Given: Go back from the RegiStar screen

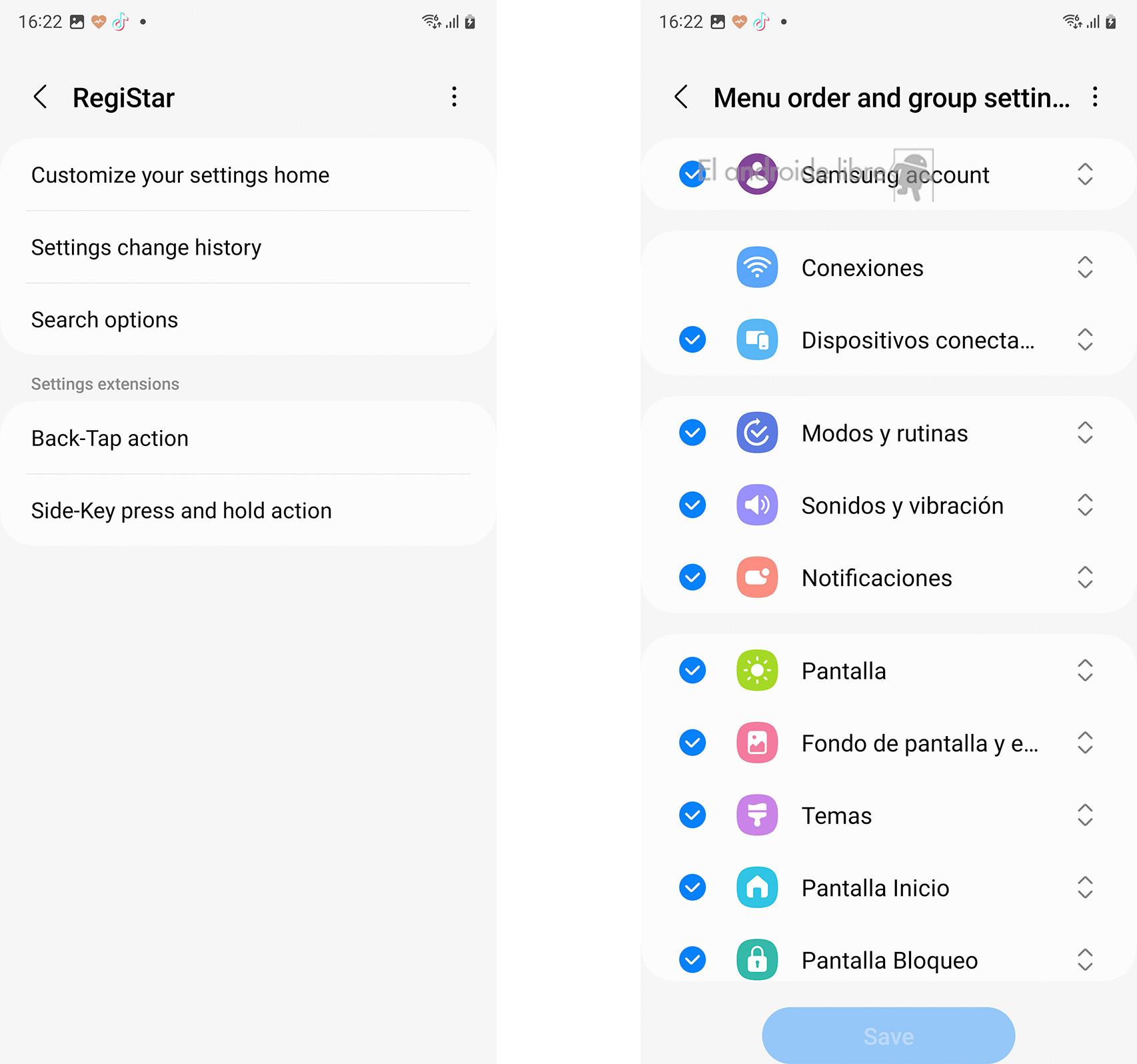Looking at the screenshot, I should [x=41, y=97].
